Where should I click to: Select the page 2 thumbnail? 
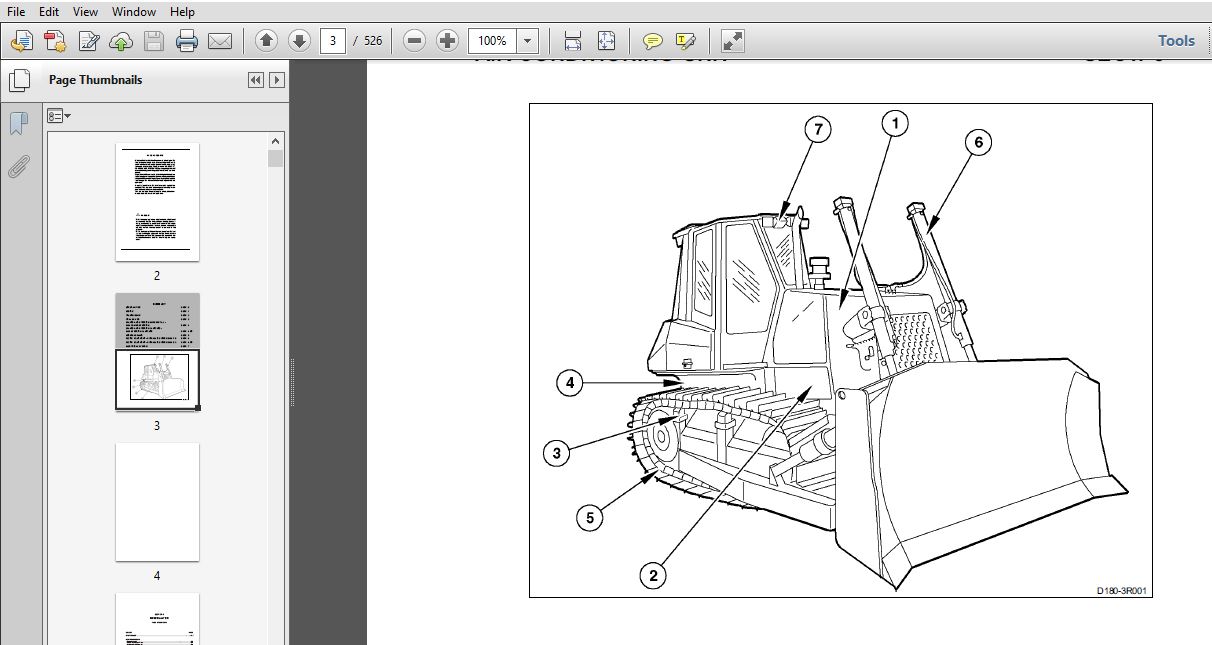point(157,202)
